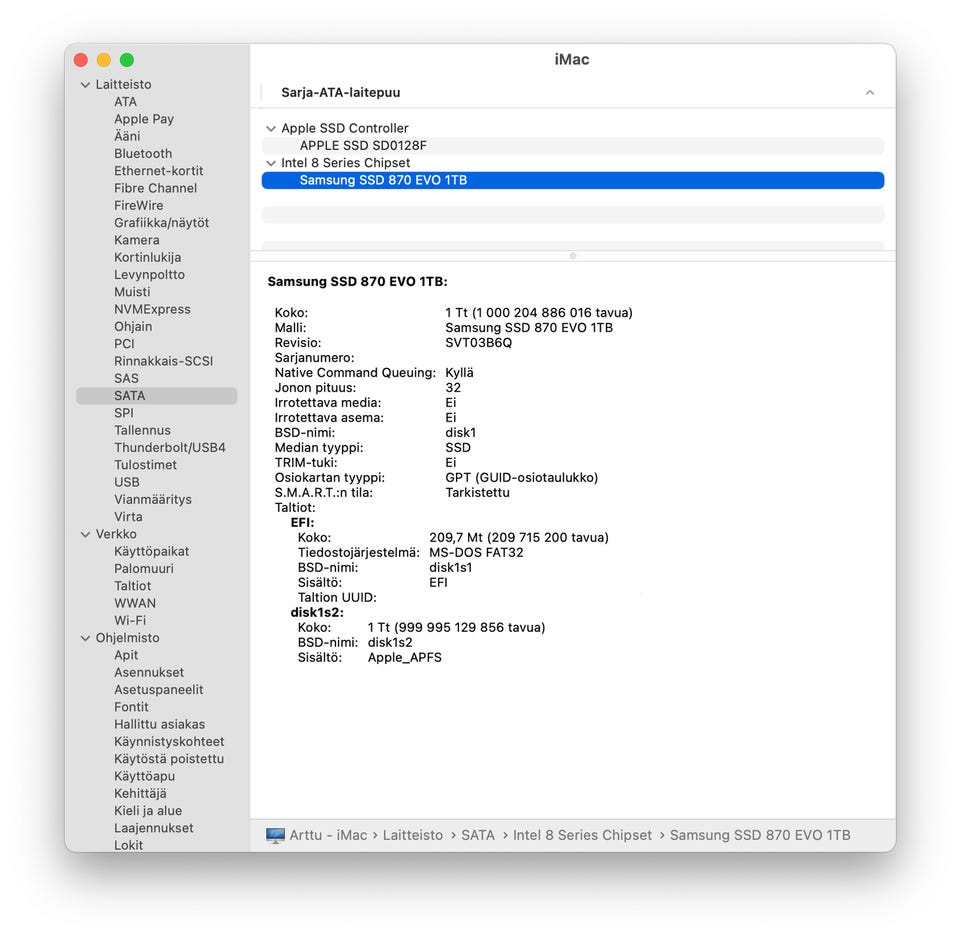Collapse the Ohjelmisto sidebar section
Image resolution: width=960 pixels, height=937 pixels.
[86, 638]
